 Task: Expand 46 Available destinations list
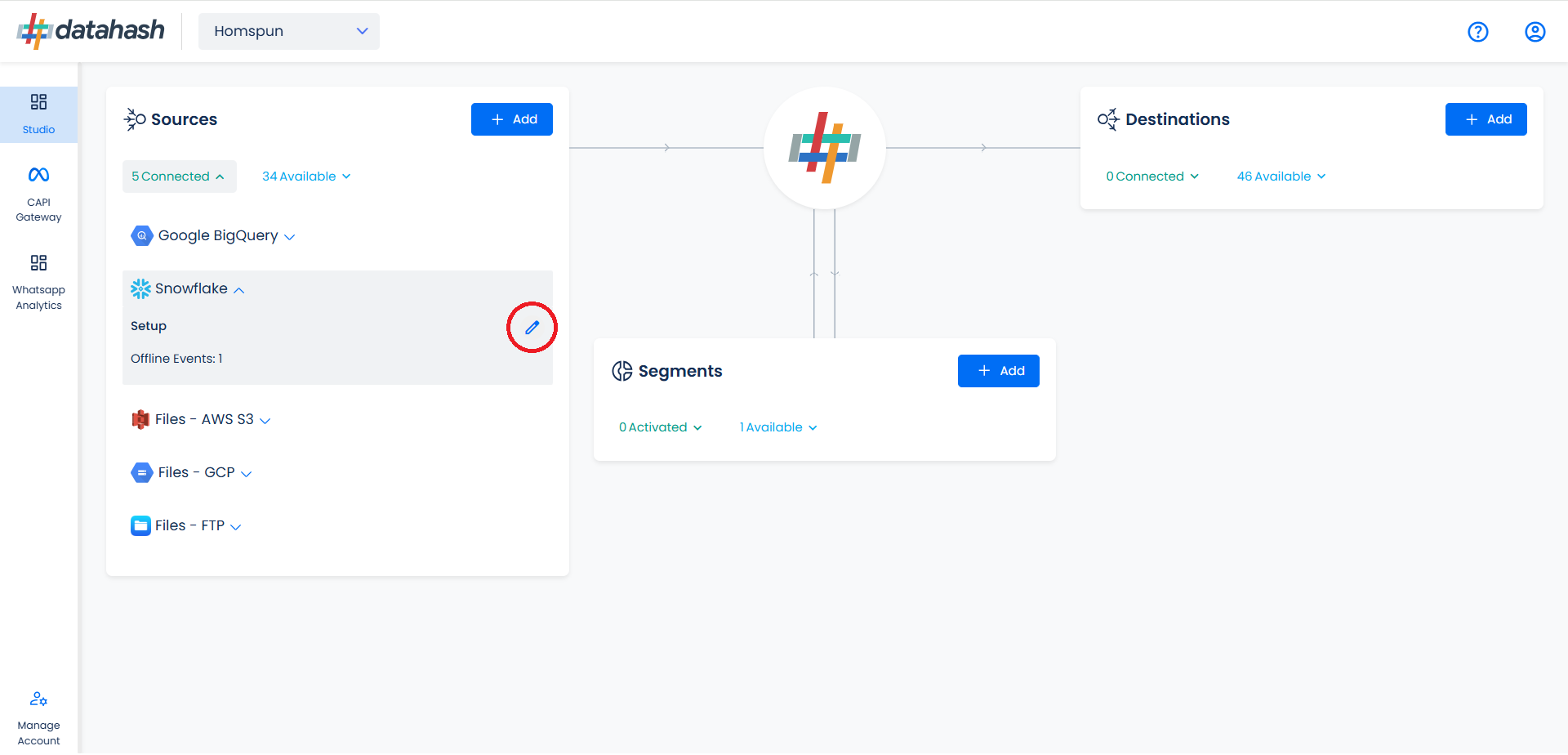point(1281,176)
